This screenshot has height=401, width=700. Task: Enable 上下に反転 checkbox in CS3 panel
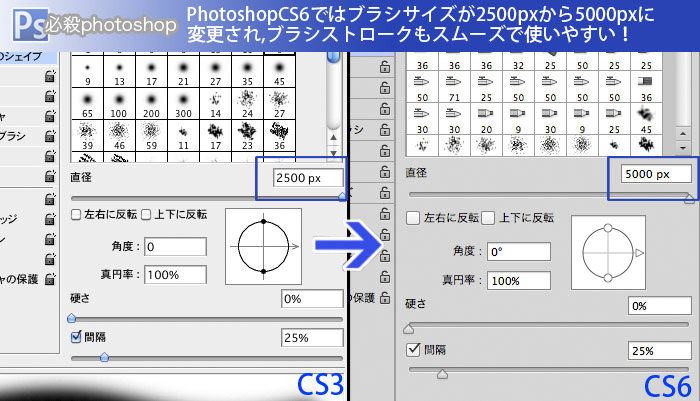coord(146,215)
